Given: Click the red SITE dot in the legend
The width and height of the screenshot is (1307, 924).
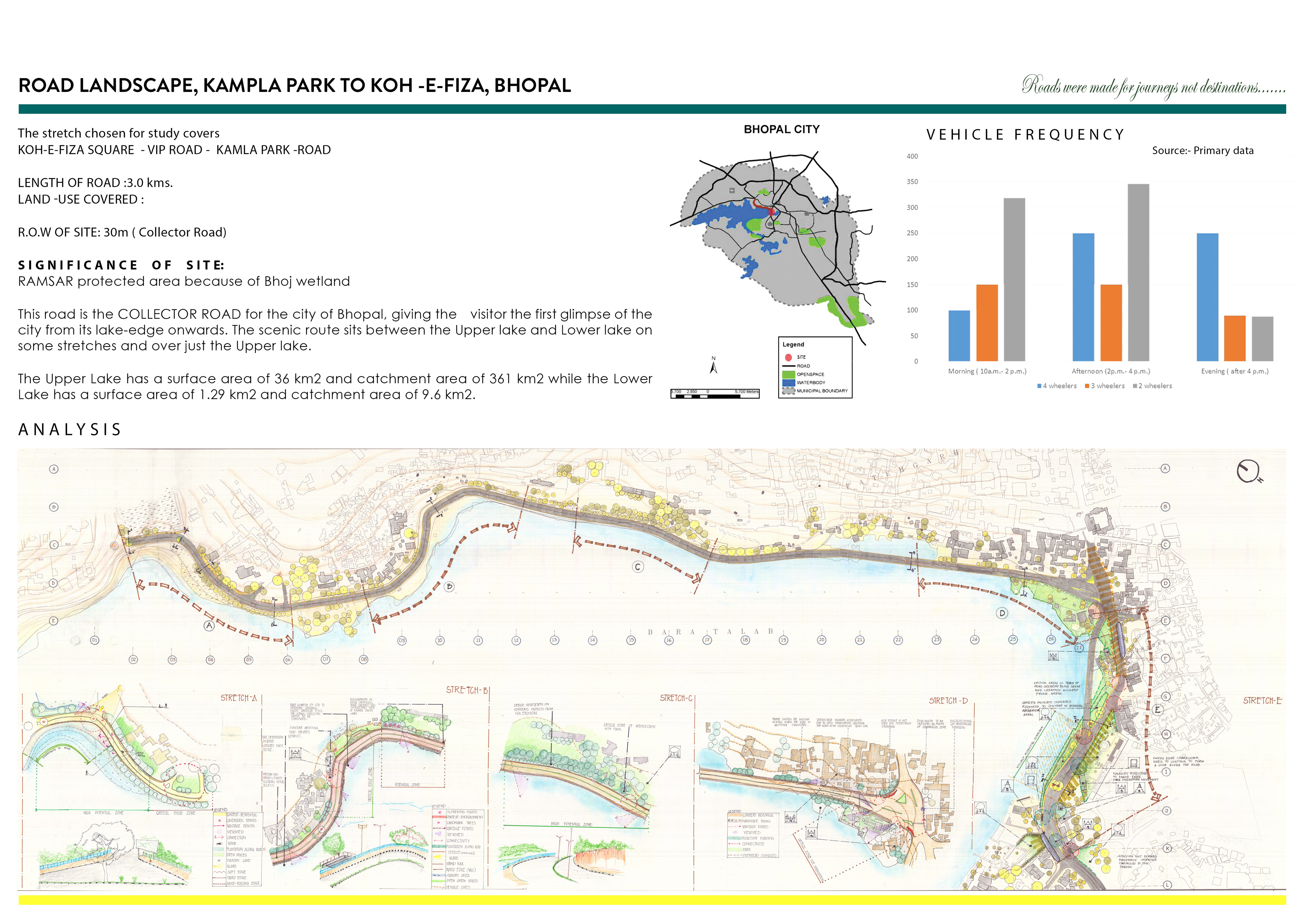Looking at the screenshot, I should tap(788, 358).
